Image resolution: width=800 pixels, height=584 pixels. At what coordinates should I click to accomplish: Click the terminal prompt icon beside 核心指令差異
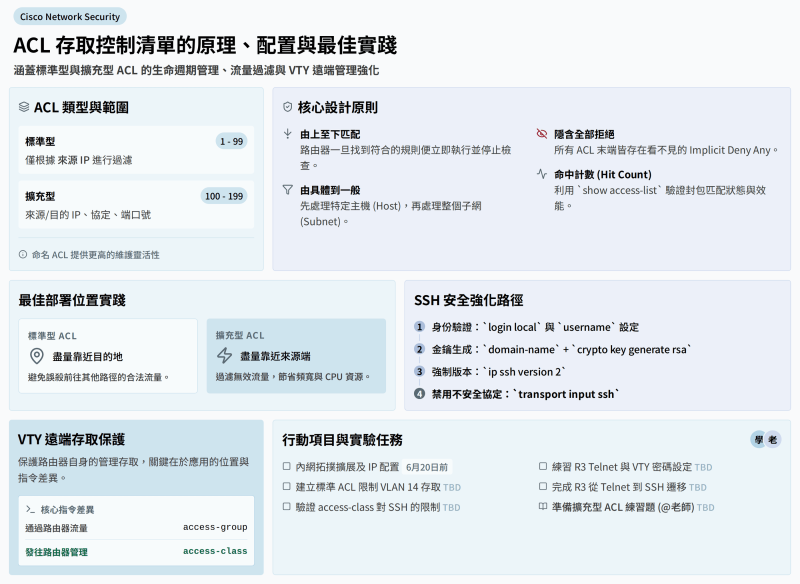coord(31,509)
